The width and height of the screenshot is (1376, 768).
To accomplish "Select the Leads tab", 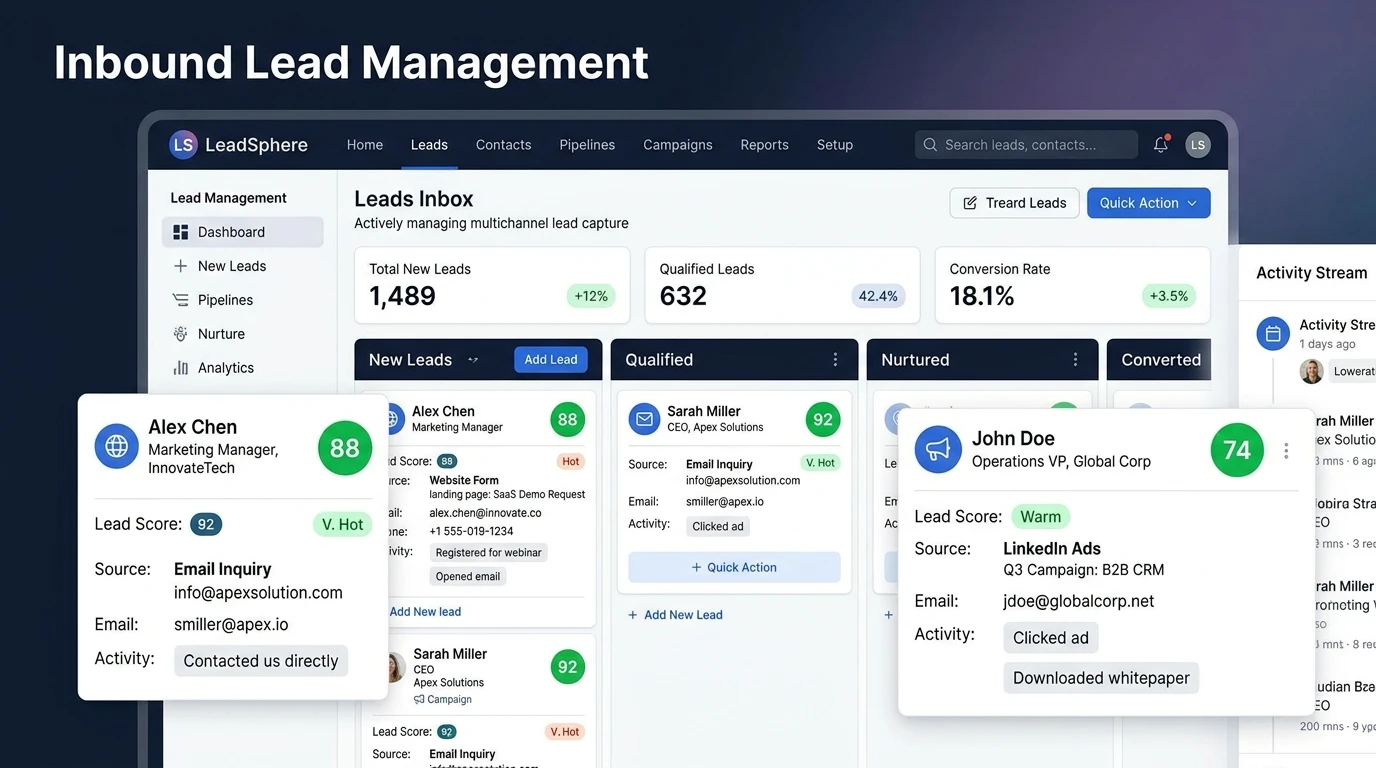I will point(429,145).
